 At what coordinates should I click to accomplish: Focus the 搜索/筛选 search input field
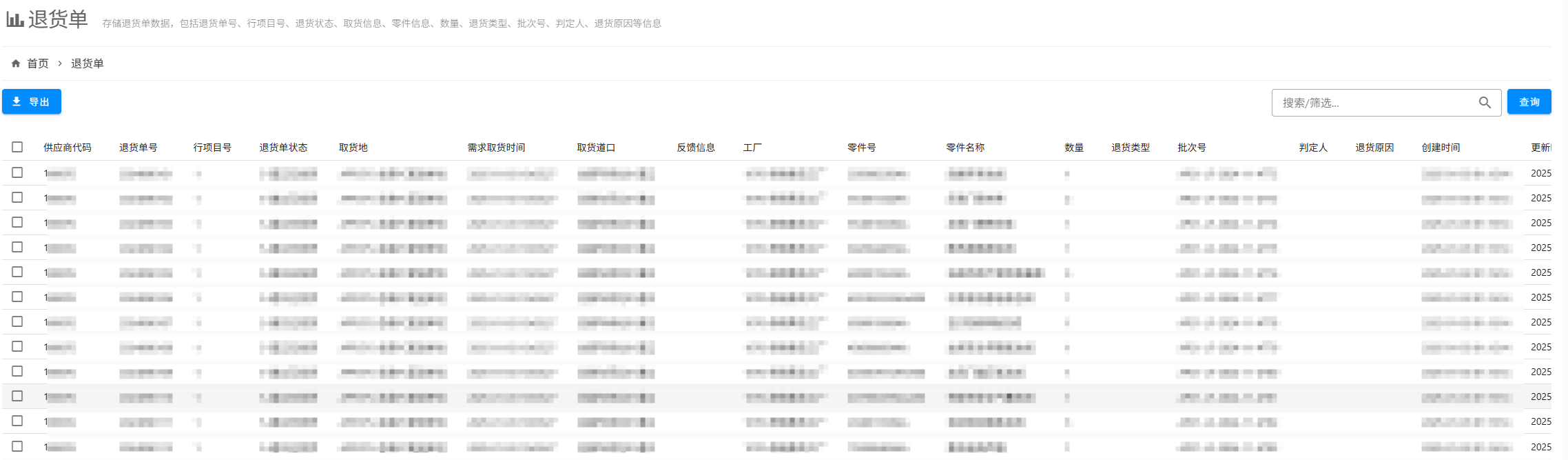(x=1374, y=103)
